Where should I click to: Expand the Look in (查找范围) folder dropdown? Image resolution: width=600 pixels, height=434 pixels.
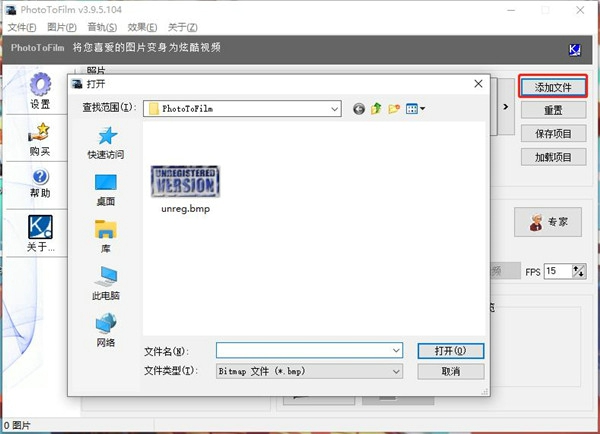coord(335,108)
